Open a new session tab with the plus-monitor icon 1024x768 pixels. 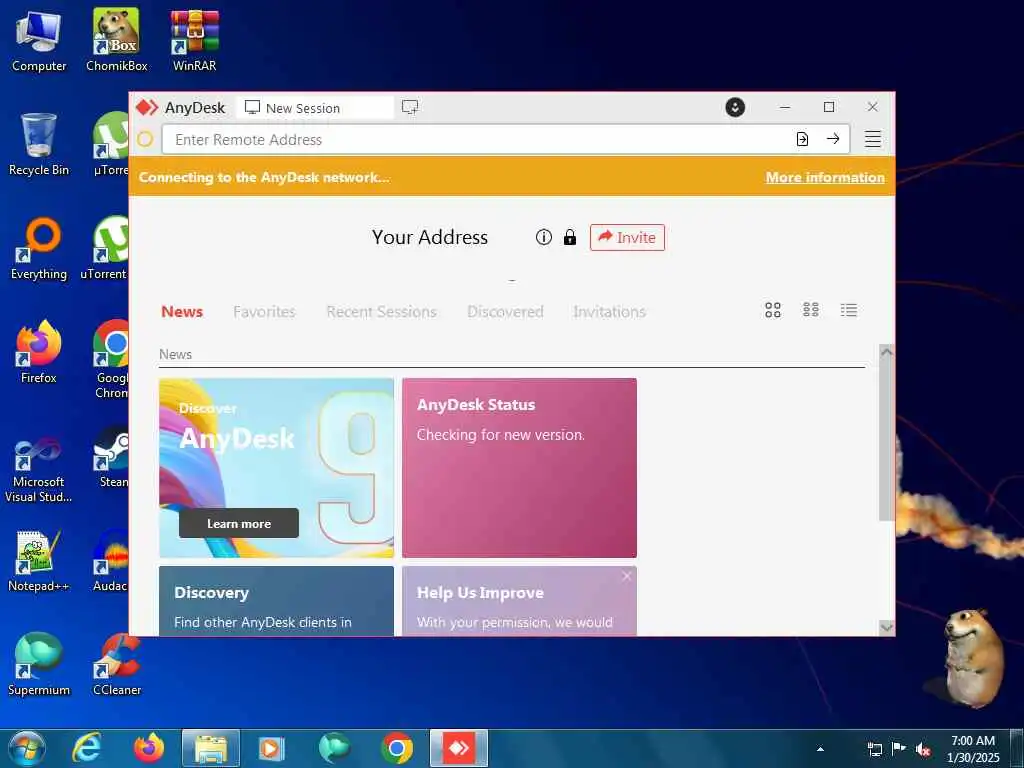pyautogui.click(x=409, y=107)
